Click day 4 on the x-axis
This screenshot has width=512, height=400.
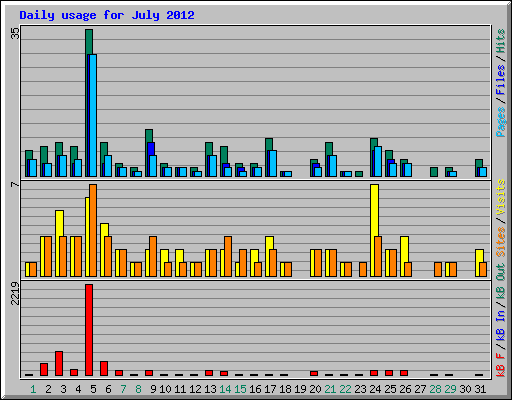[78, 389]
